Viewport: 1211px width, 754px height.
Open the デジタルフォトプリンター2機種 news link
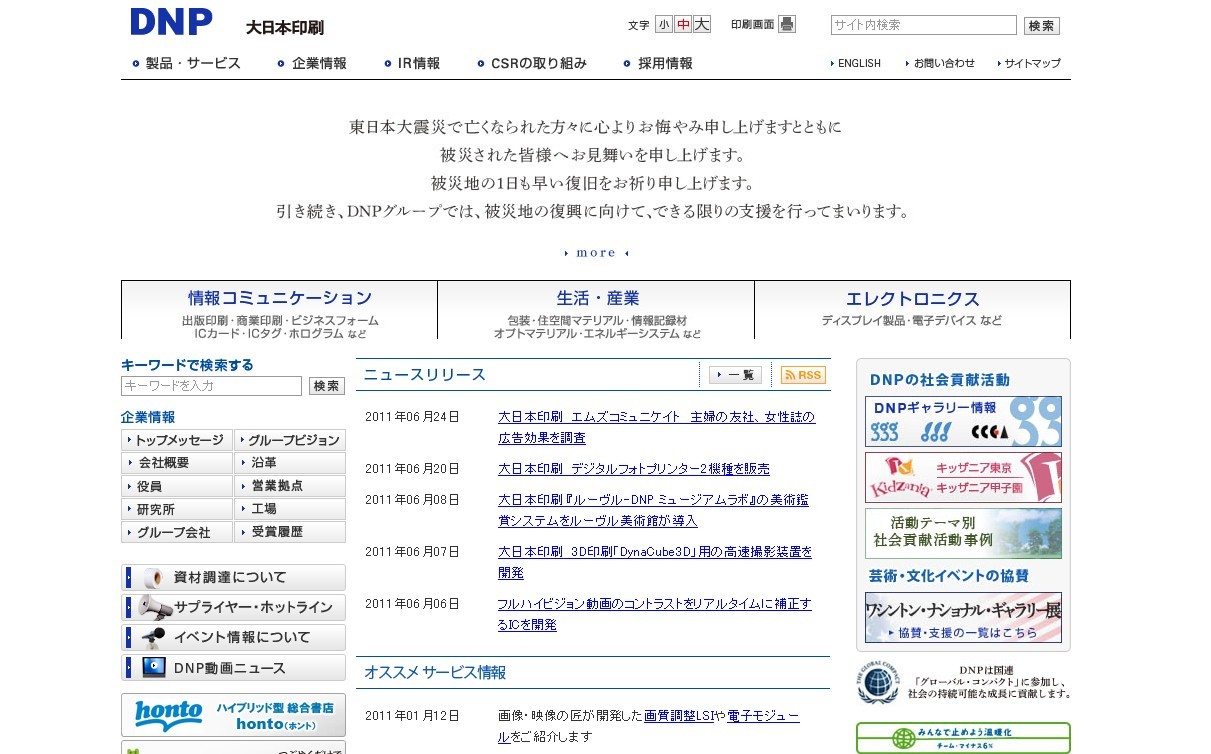pos(633,469)
